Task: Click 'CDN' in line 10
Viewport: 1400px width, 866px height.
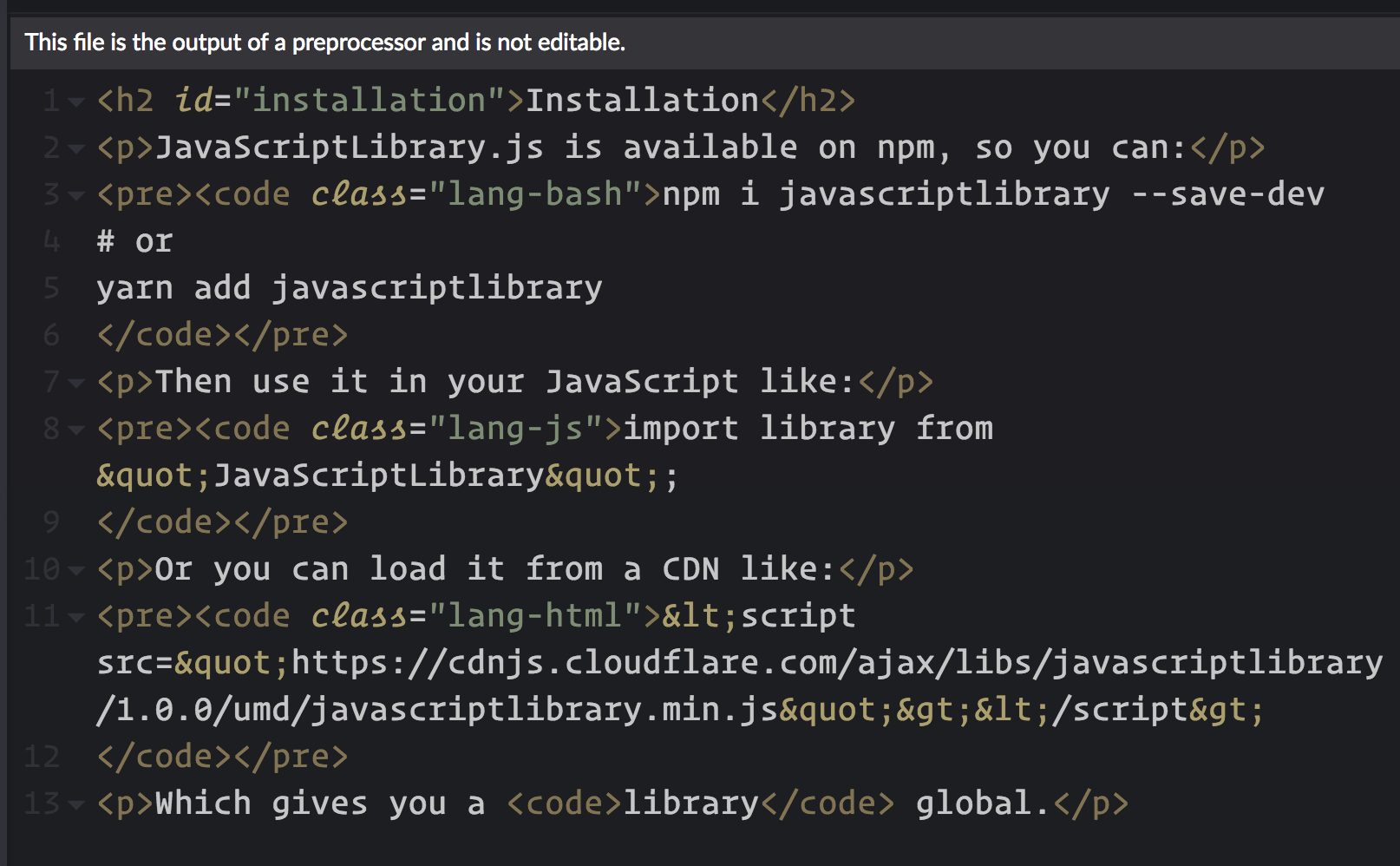Action: click(x=691, y=569)
